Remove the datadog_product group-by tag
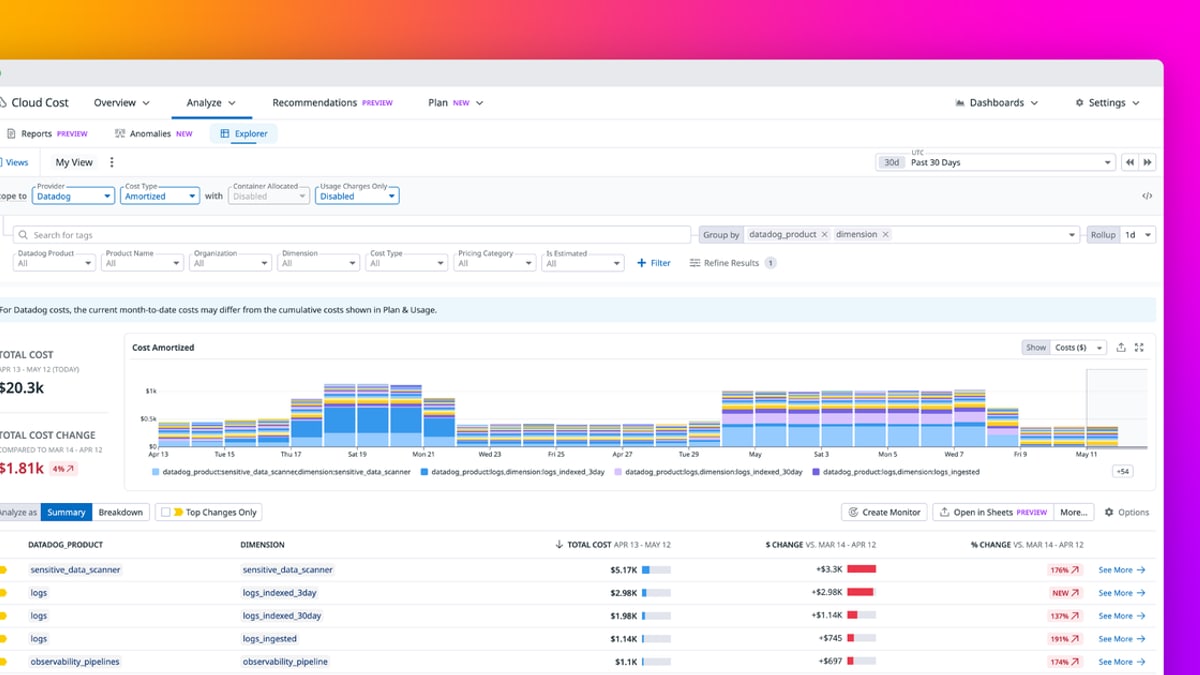 (824, 235)
